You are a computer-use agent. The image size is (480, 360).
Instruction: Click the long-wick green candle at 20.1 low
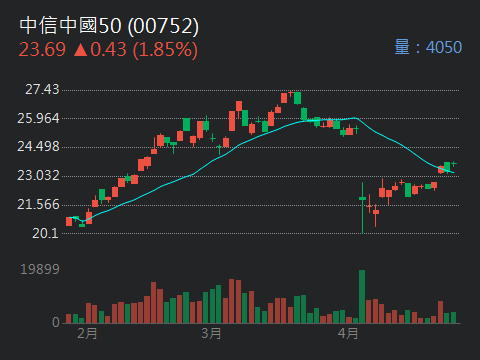362,208
